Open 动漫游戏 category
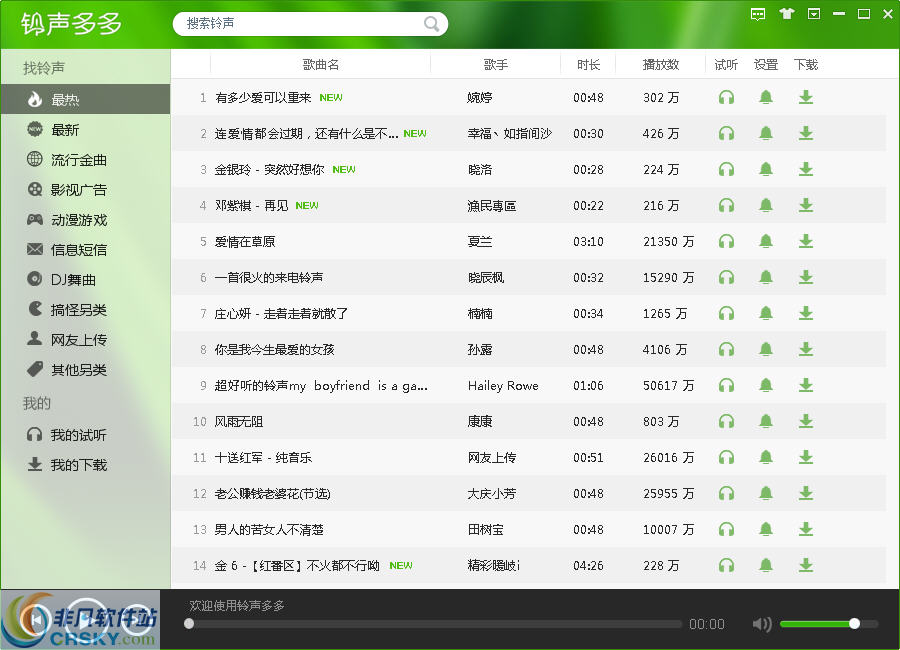The width and height of the screenshot is (900, 650). click(86, 220)
